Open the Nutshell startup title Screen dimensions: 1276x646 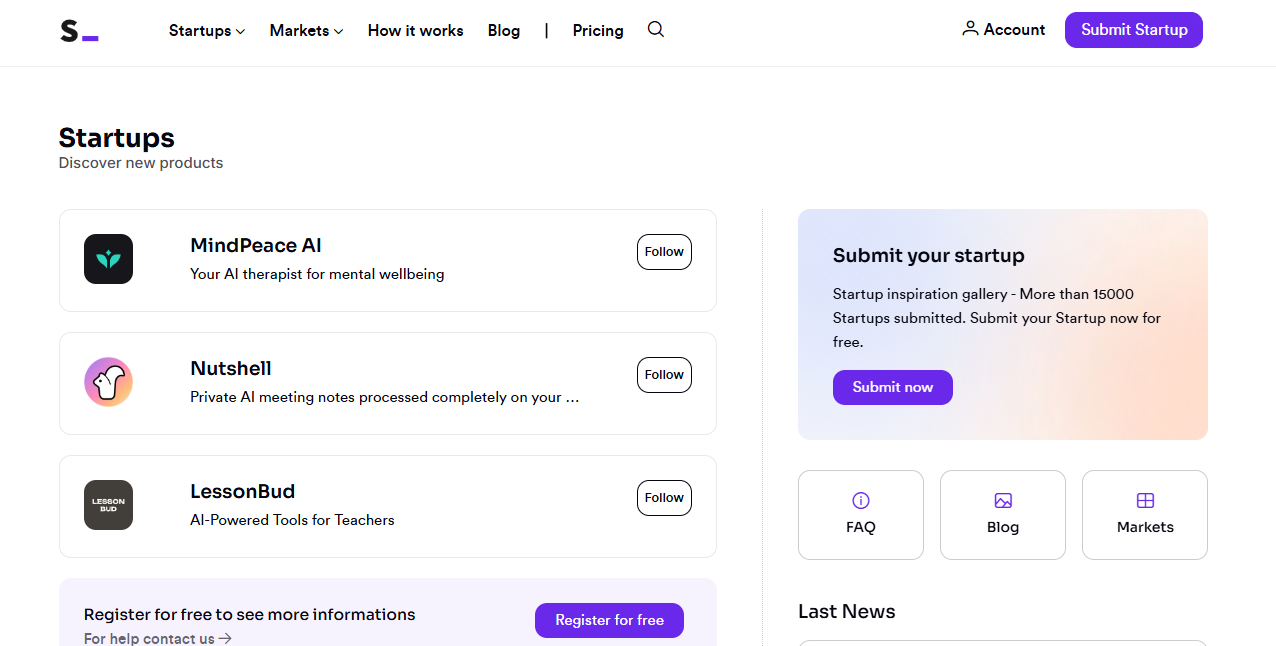(231, 368)
